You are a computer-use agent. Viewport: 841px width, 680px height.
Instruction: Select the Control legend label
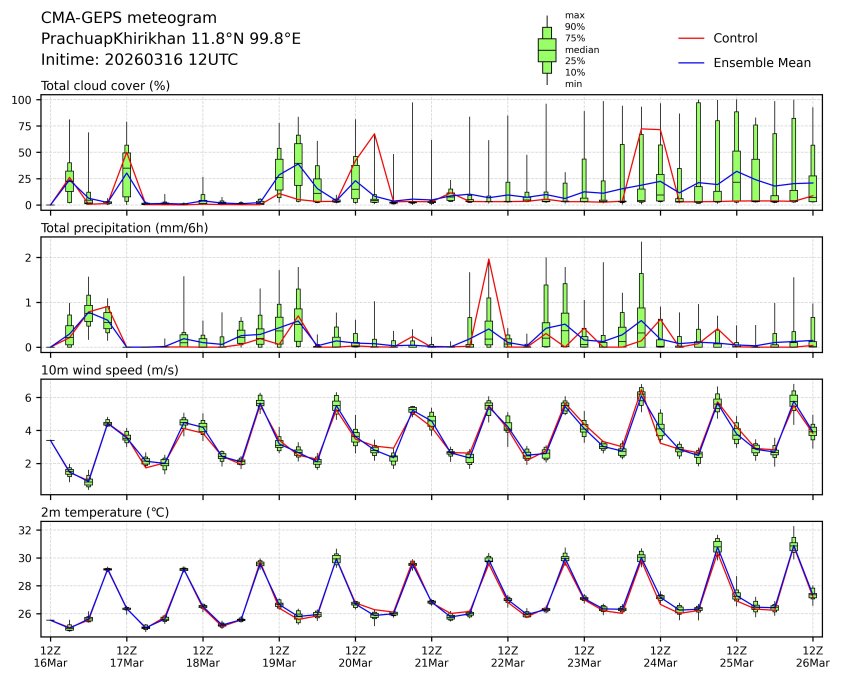click(735, 38)
